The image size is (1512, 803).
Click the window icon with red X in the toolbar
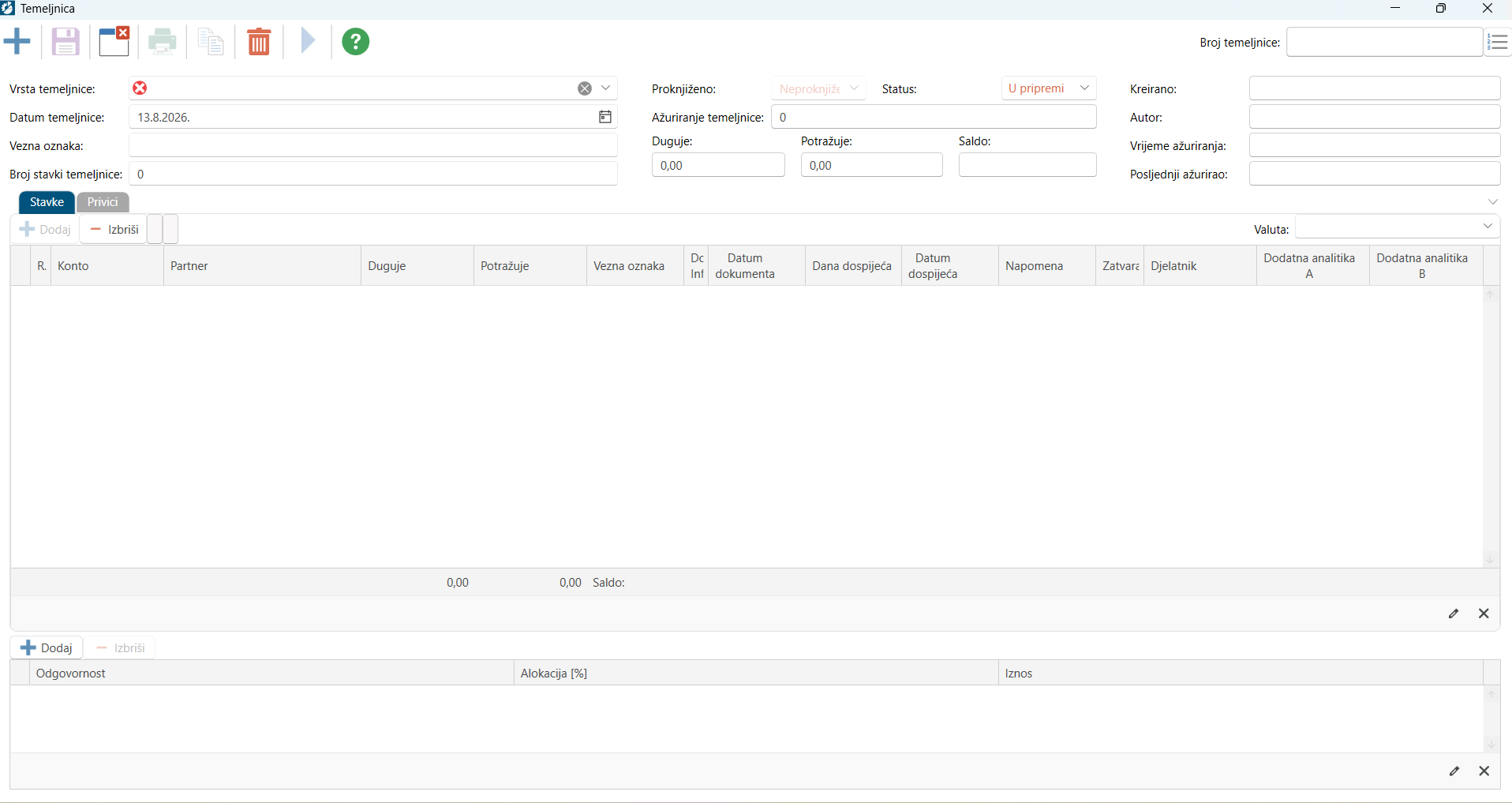[114, 41]
